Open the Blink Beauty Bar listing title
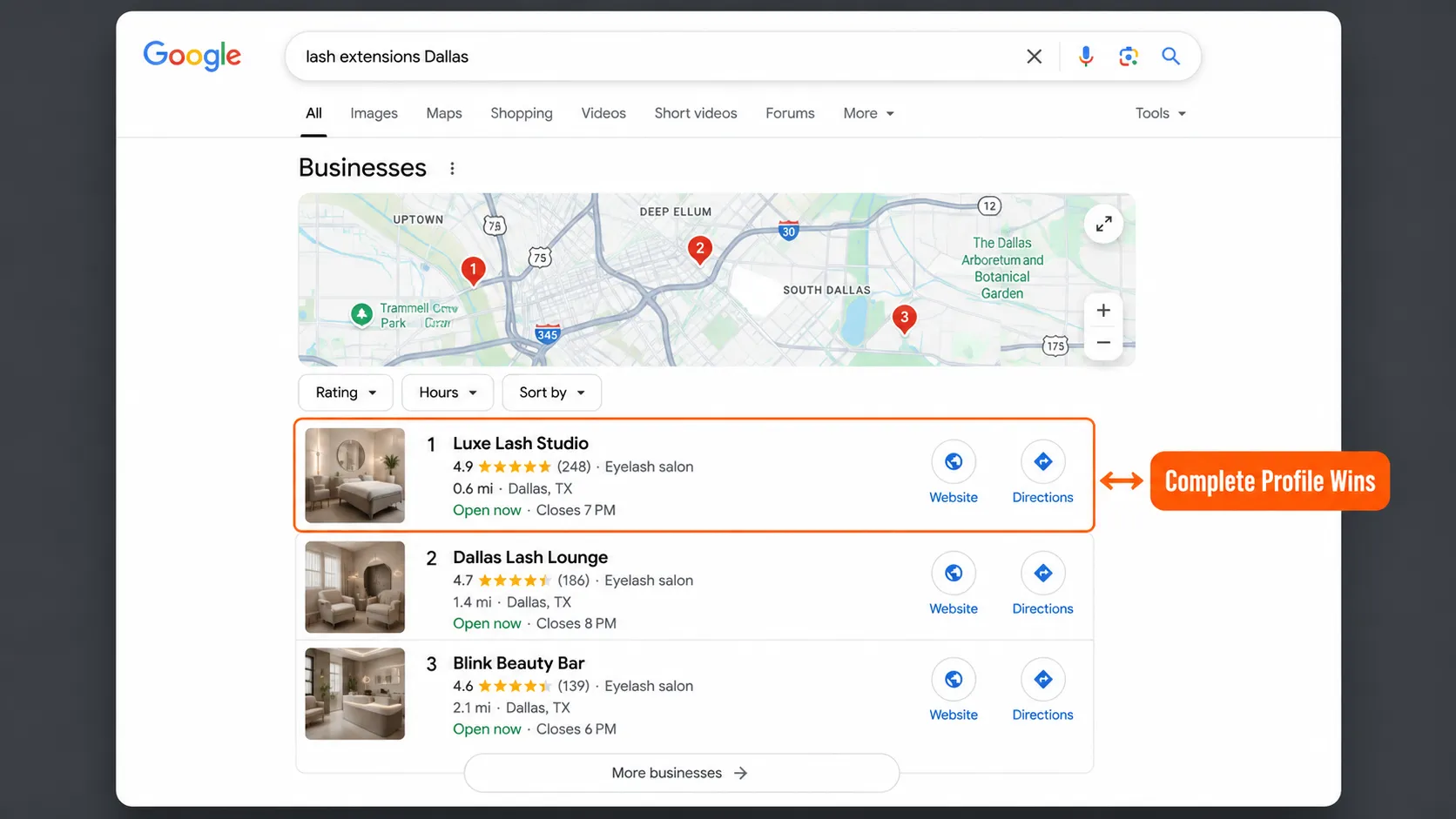This screenshot has width=1456, height=819. coord(518,663)
